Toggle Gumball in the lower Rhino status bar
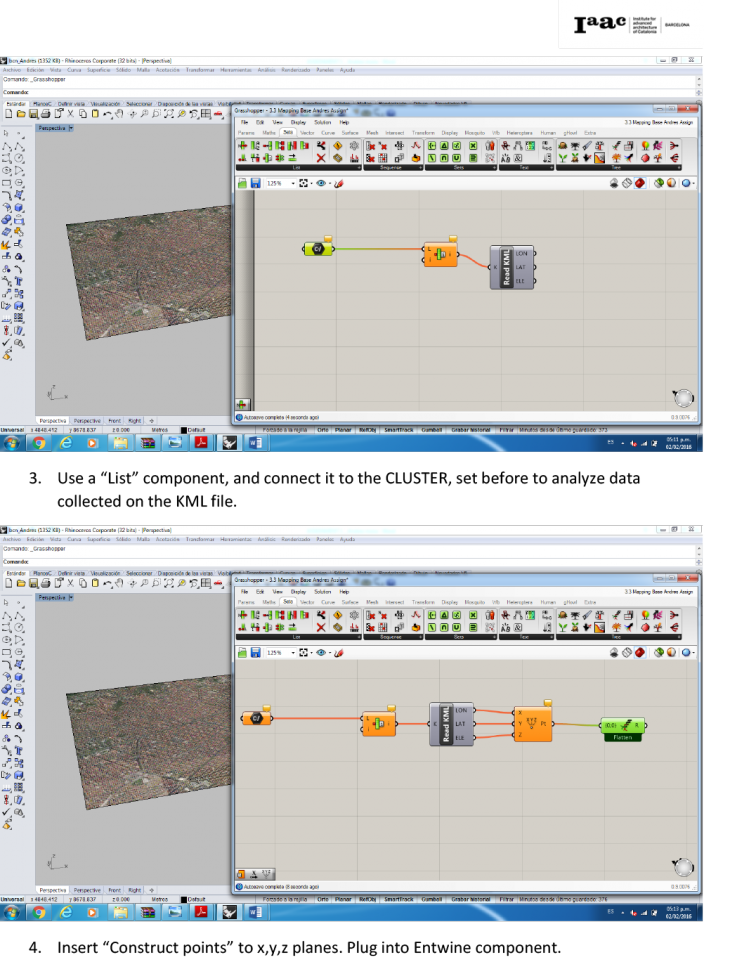The image size is (730, 962). [x=431, y=900]
